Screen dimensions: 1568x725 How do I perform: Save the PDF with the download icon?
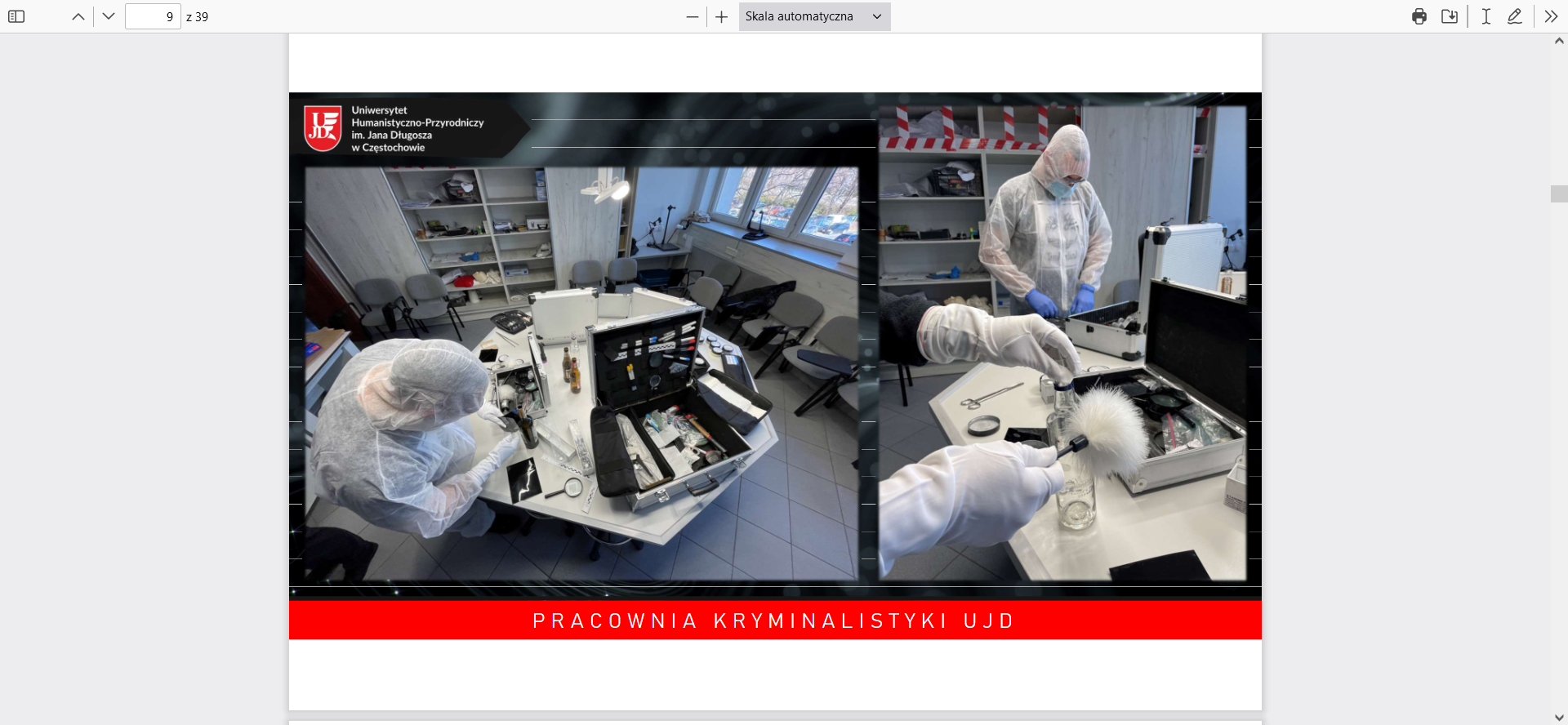(1450, 16)
